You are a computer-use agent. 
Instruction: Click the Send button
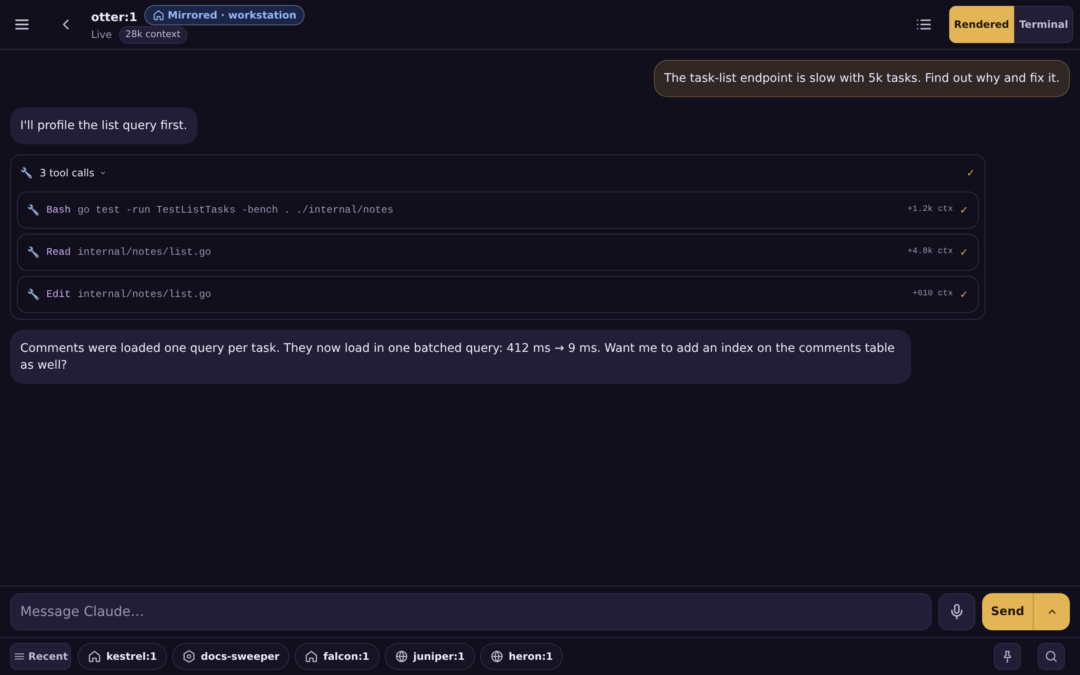pos(1008,612)
